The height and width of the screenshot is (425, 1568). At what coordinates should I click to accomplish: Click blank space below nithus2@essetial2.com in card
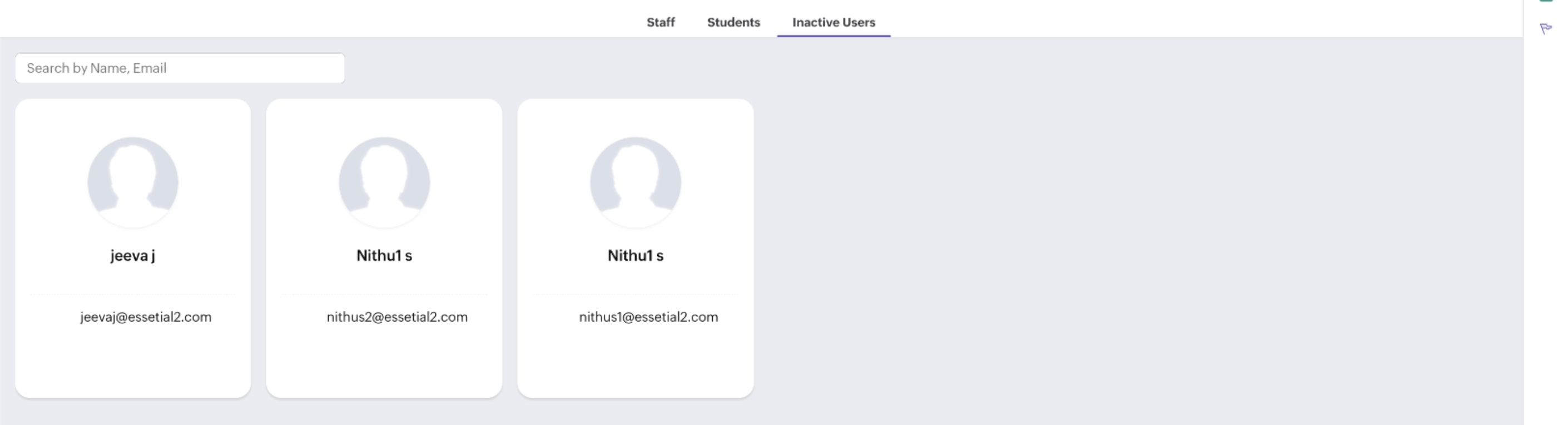coord(384,362)
